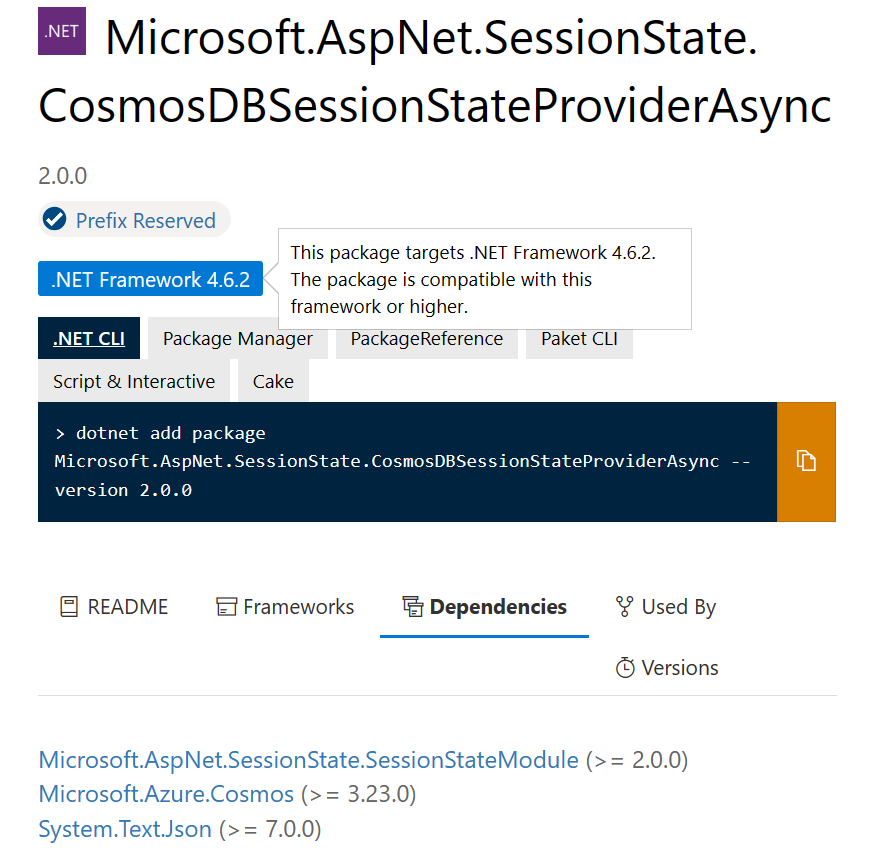Switch to the PackageReference tab
The height and width of the screenshot is (850, 877).
(x=427, y=339)
